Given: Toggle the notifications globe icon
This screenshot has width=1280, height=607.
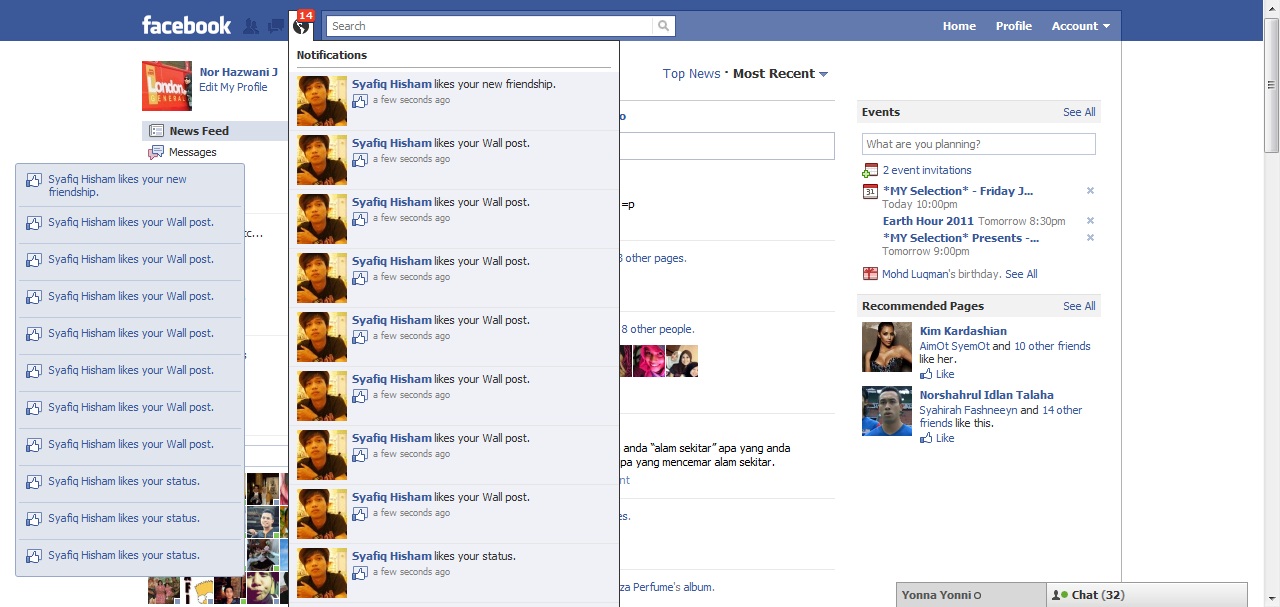Looking at the screenshot, I should [x=302, y=26].
